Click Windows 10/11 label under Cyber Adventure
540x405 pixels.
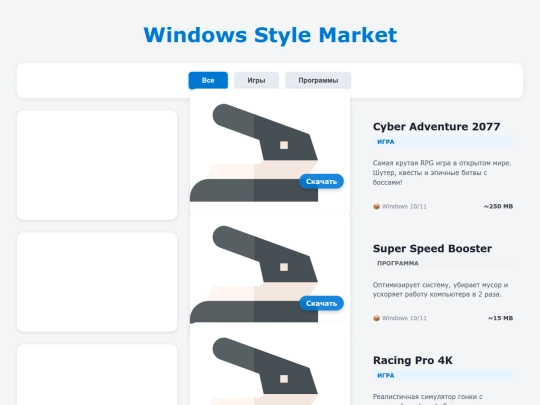[404, 206]
